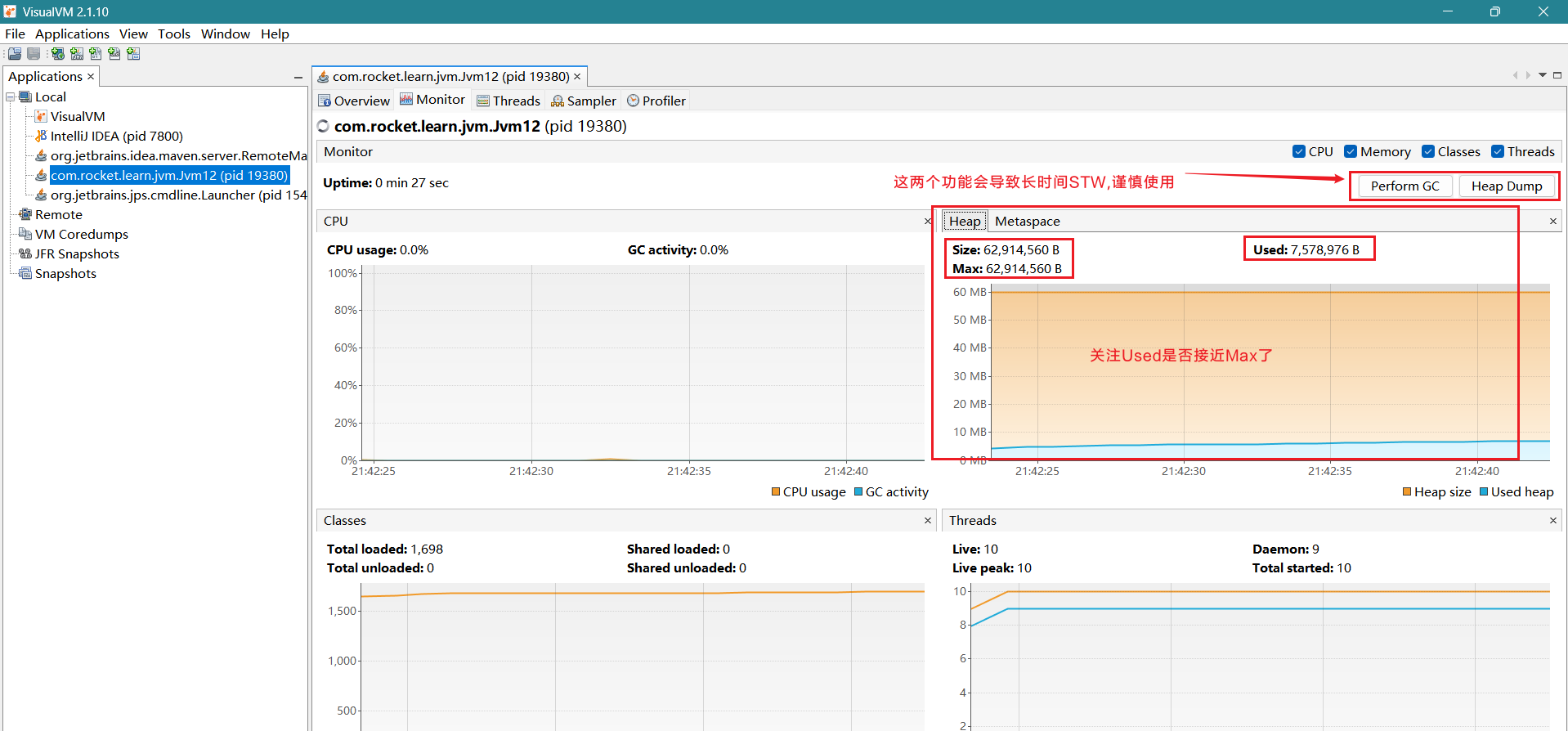This screenshot has width=1568, height=731.
Task: Close the Heap memory graph panel
Action: [1552, 222]
